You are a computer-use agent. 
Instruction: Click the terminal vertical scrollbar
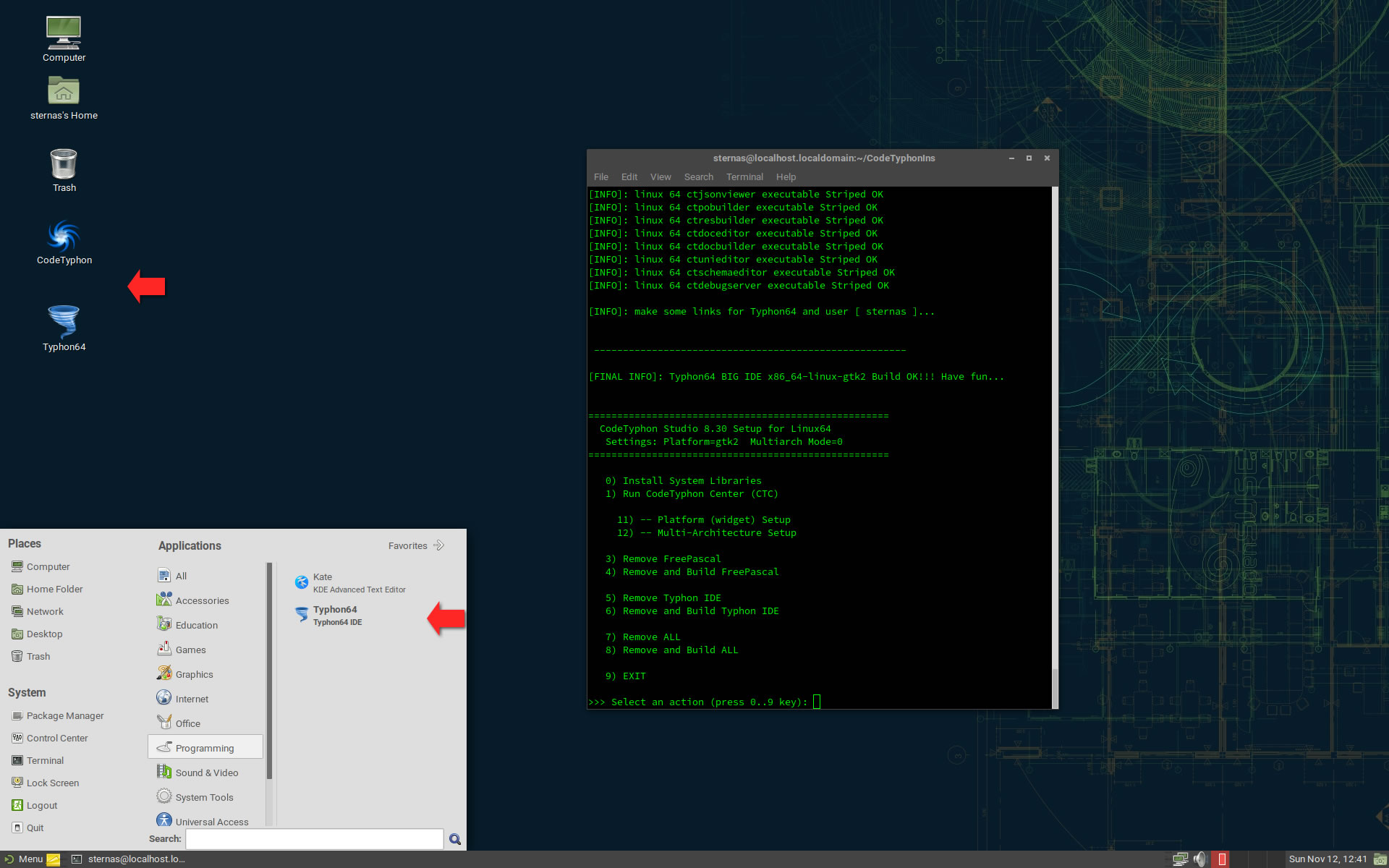click(1055, 448)
